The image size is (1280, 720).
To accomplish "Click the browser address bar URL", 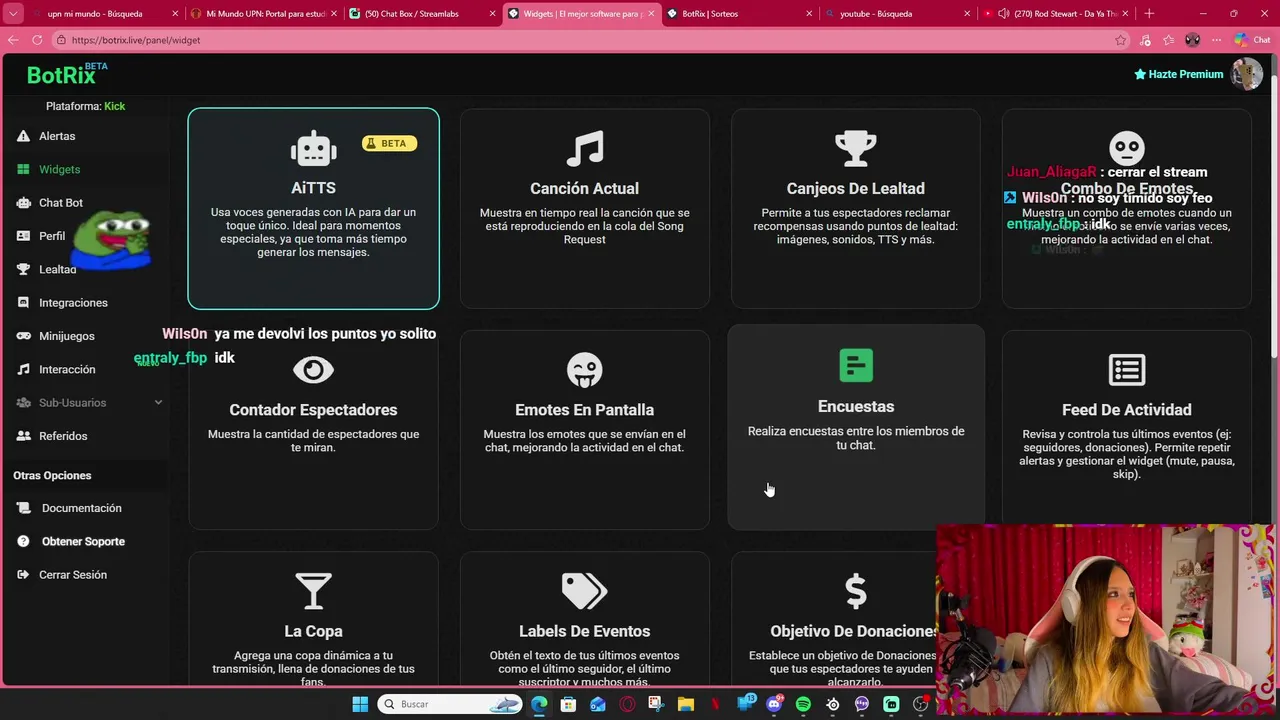I will [x=136, y=40].
